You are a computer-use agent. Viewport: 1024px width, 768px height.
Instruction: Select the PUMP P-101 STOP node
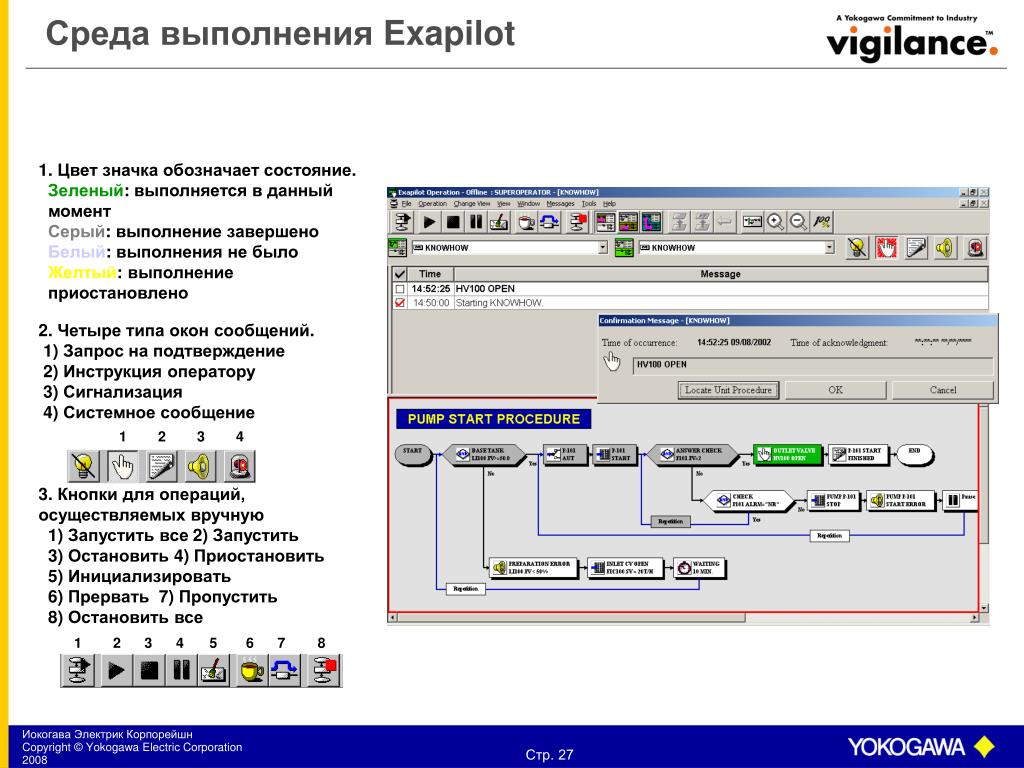coord(832,501)
